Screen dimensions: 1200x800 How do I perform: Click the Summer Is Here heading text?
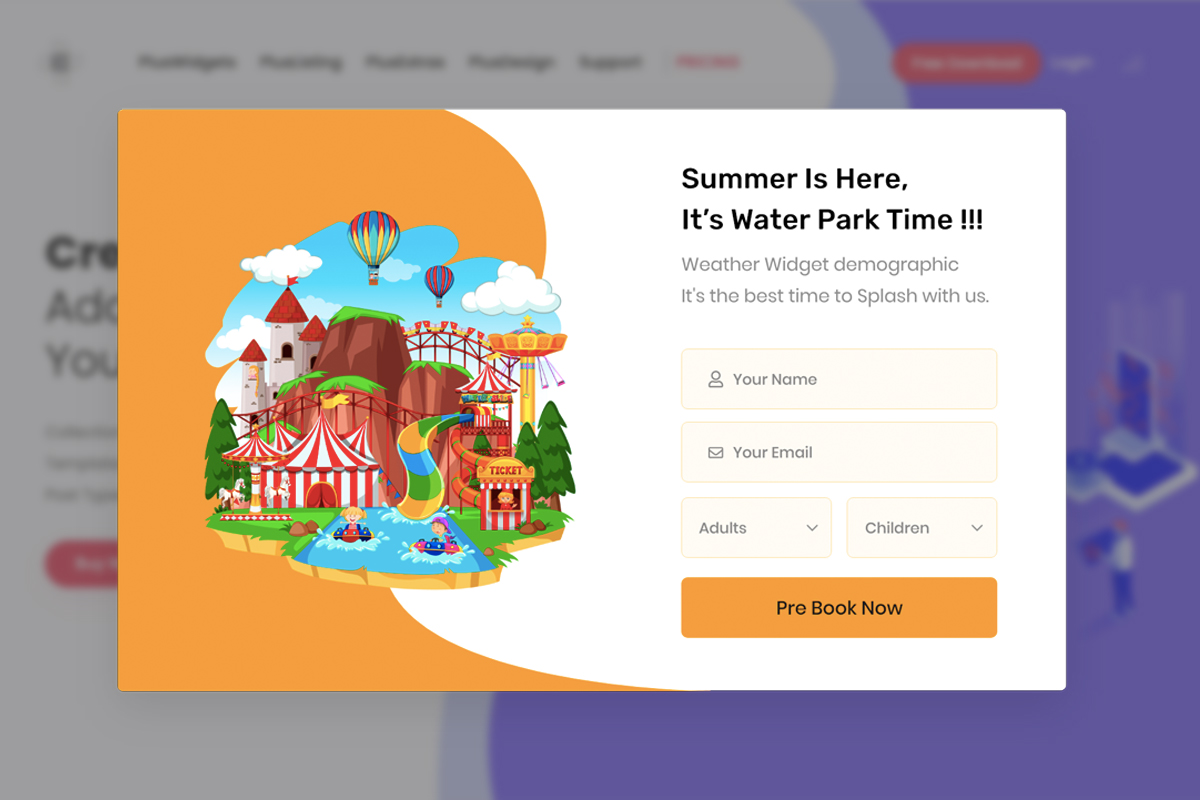[795, 179]
